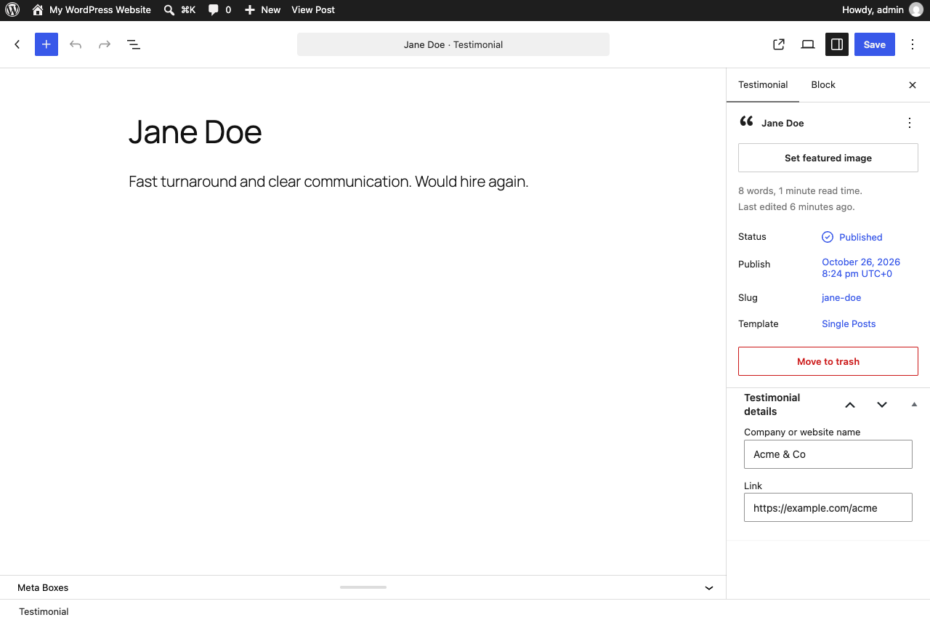View the testimonial in a new tab

pos(779,44)
